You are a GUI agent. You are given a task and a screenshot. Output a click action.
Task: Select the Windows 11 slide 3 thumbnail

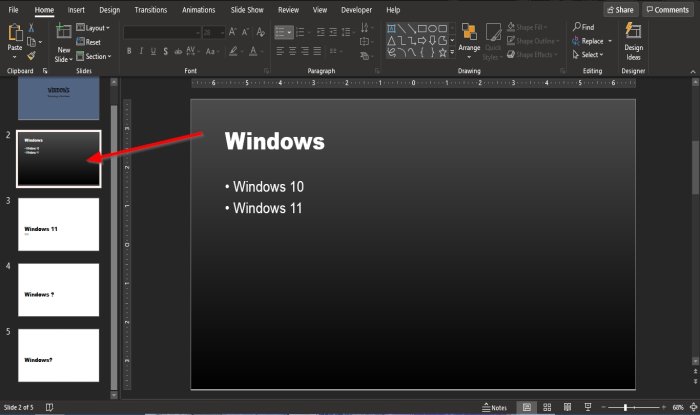(x=59, y=224)
